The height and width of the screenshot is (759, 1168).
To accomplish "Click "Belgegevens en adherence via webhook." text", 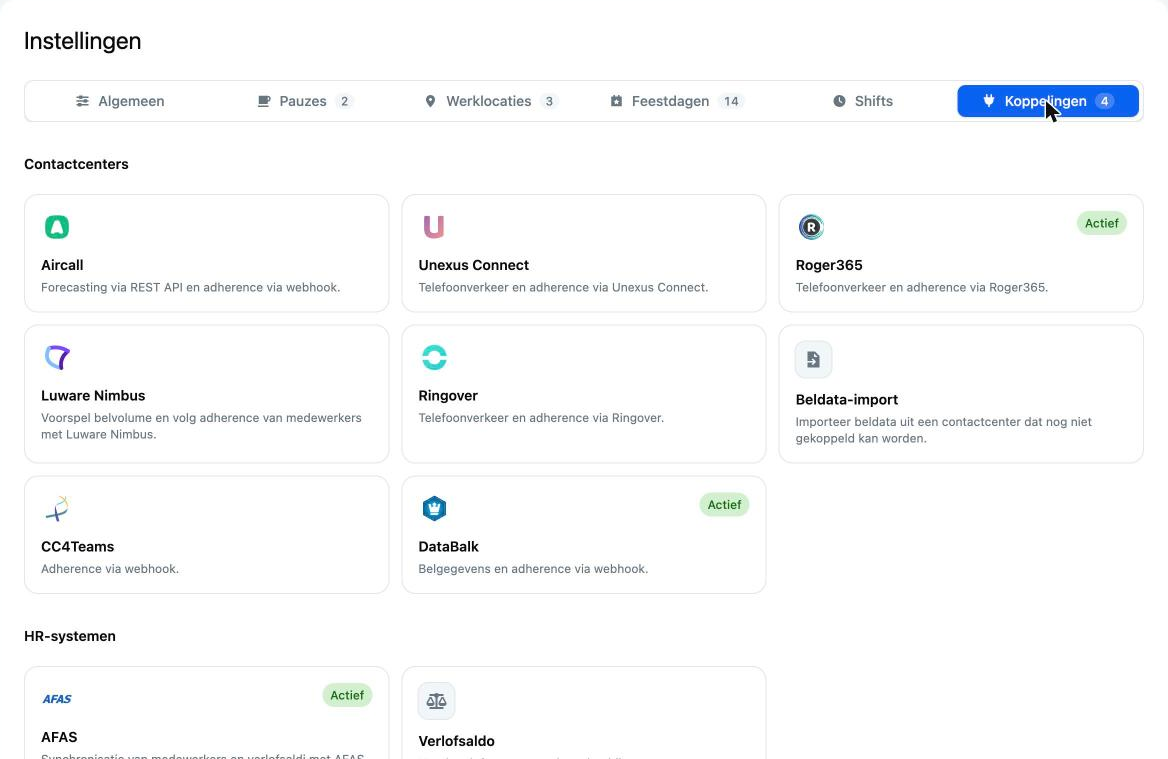I will coord(533,569).
